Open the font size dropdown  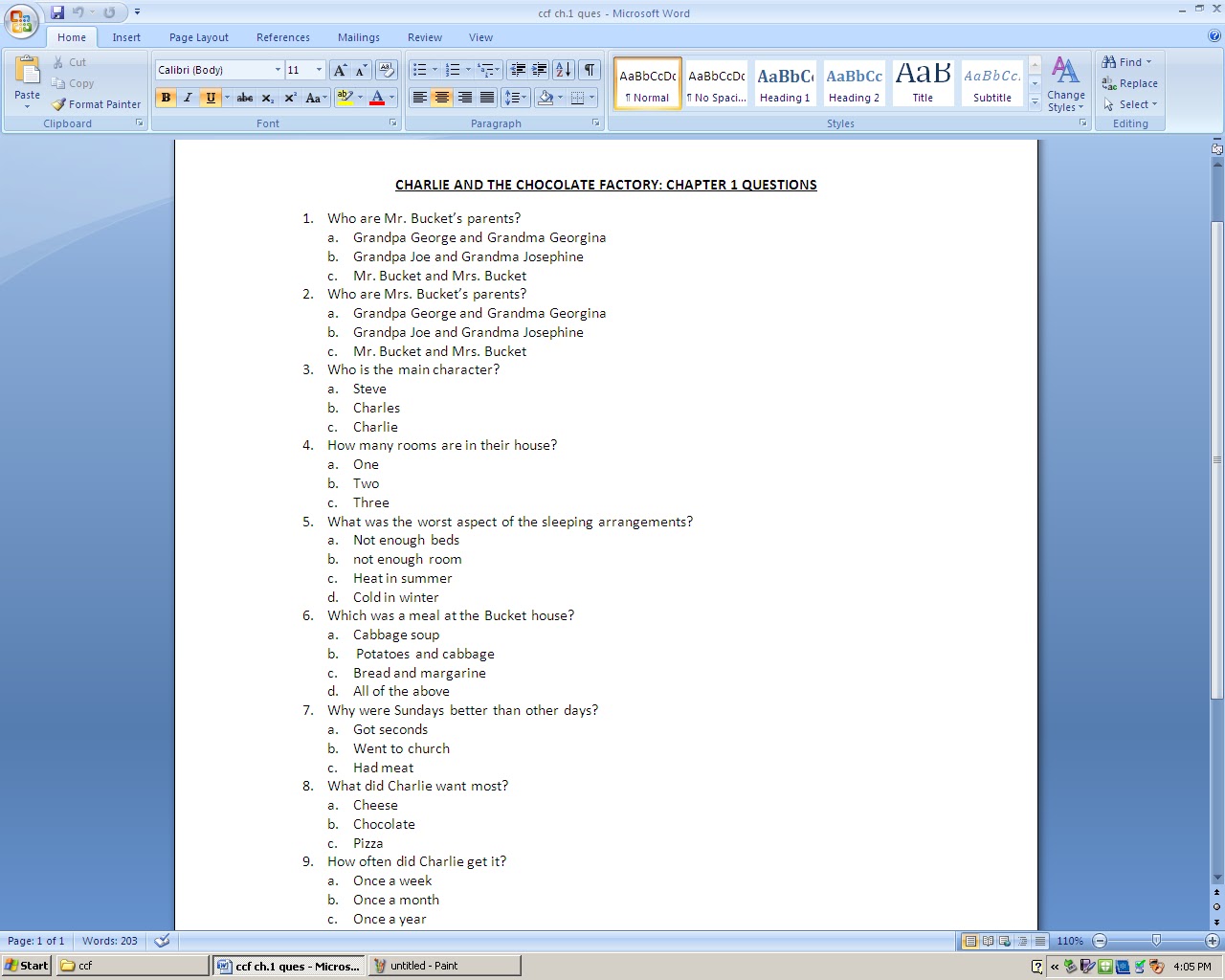pos(317,69)
